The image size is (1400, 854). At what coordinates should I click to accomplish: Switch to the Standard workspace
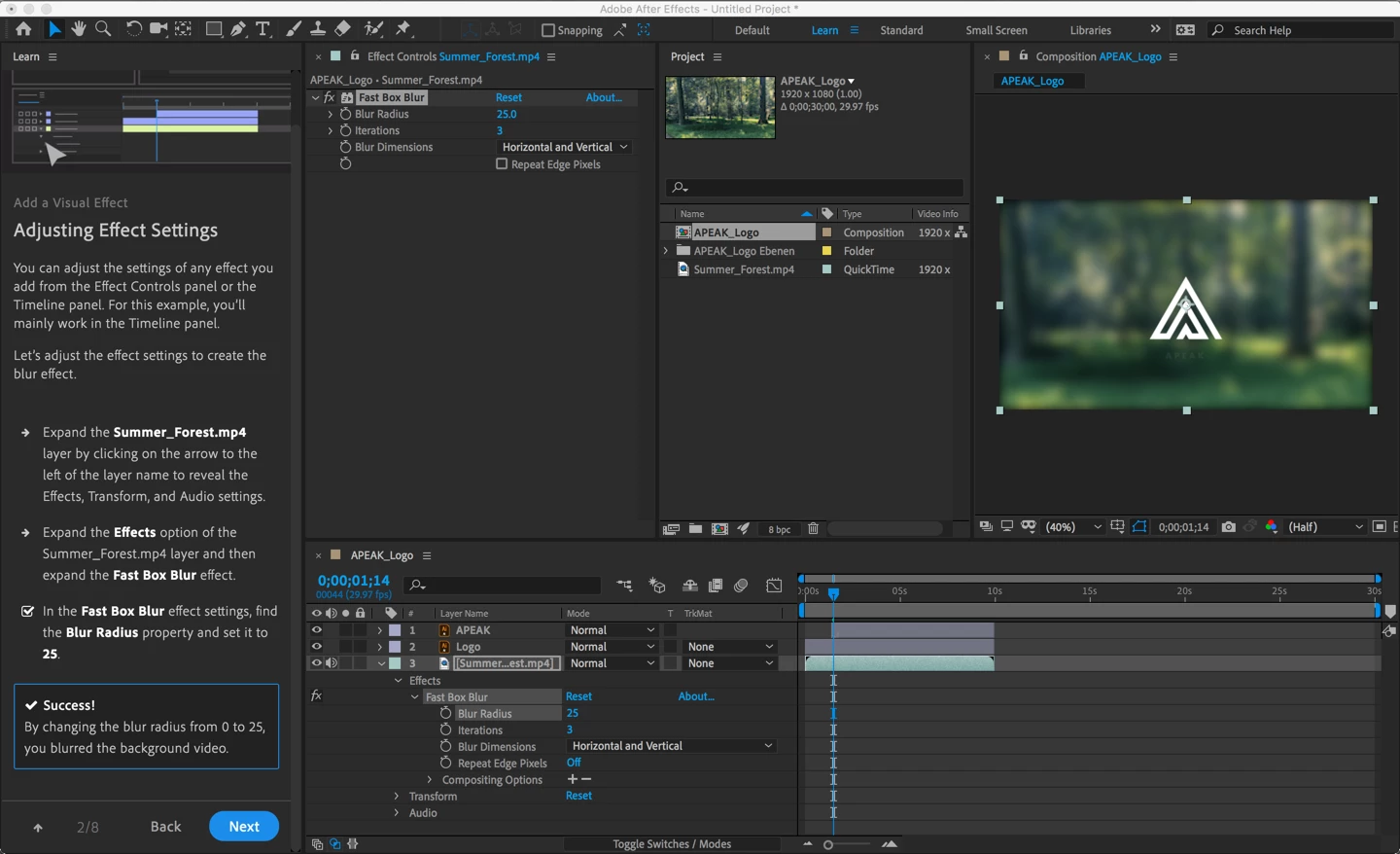pyautogui.click(x=901, y=30)
